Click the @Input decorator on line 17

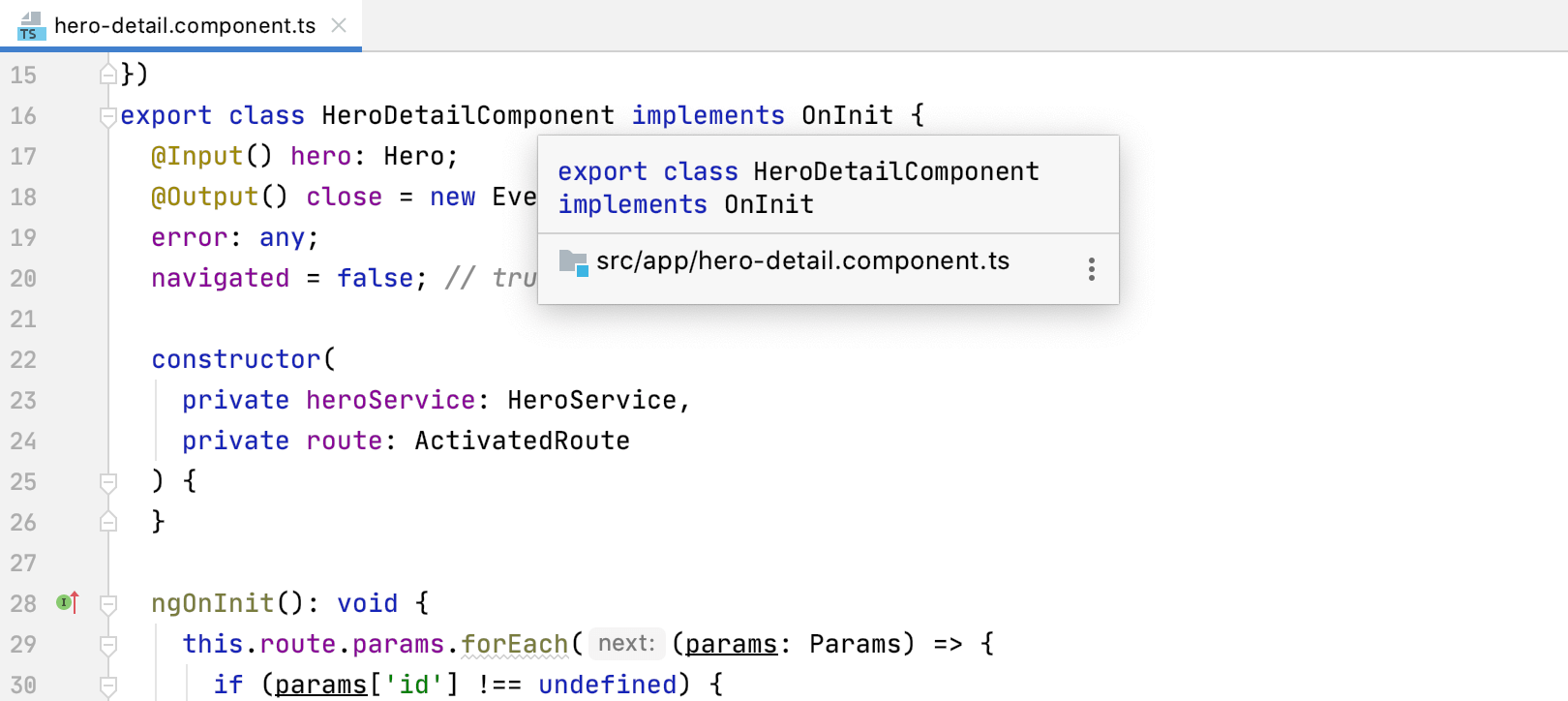[x=196, y=156]
